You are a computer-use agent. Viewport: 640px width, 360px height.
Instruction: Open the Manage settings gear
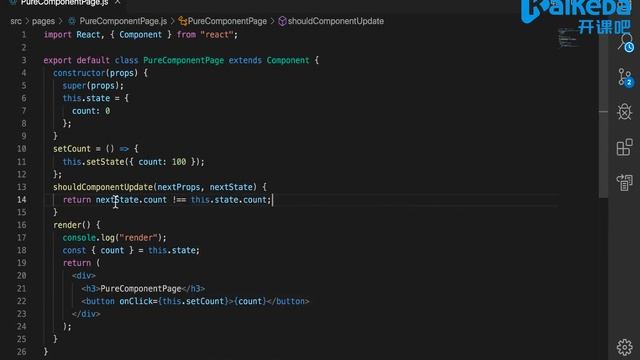point(624,347)
